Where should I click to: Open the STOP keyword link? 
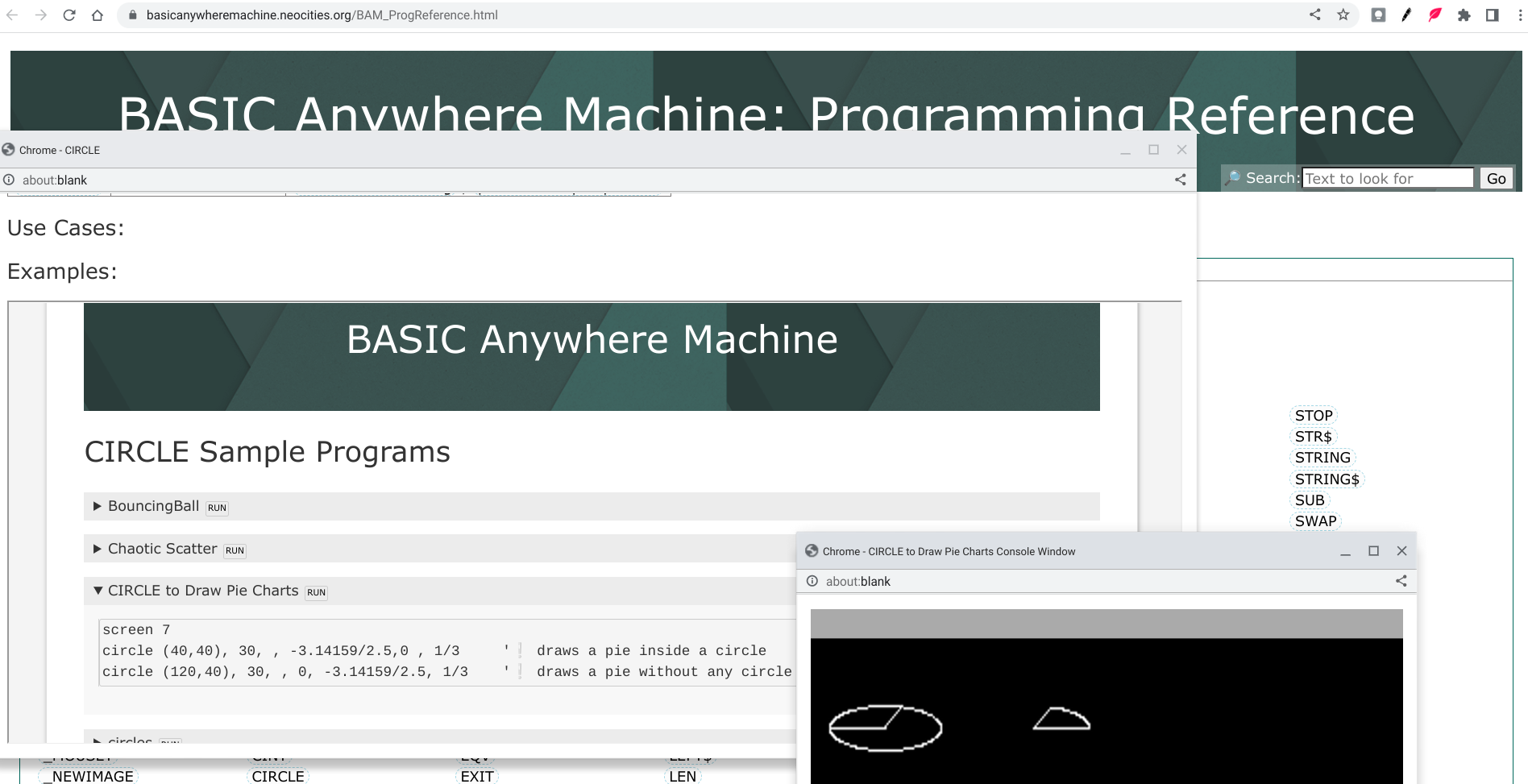pyautogui.click(x=1314, y=416)
